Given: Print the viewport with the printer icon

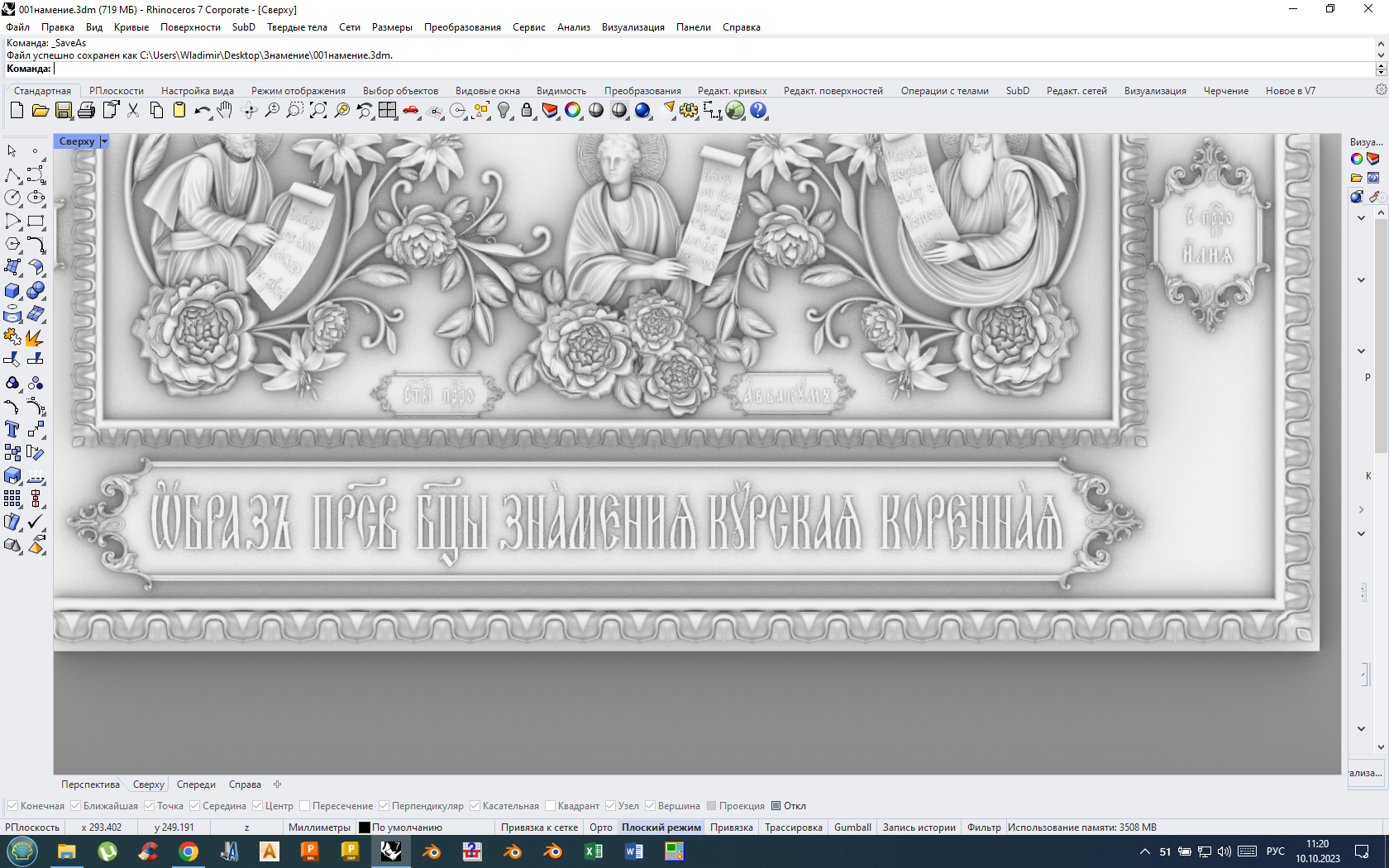Looking at the screenshot, I should click(x=86, y=110).
